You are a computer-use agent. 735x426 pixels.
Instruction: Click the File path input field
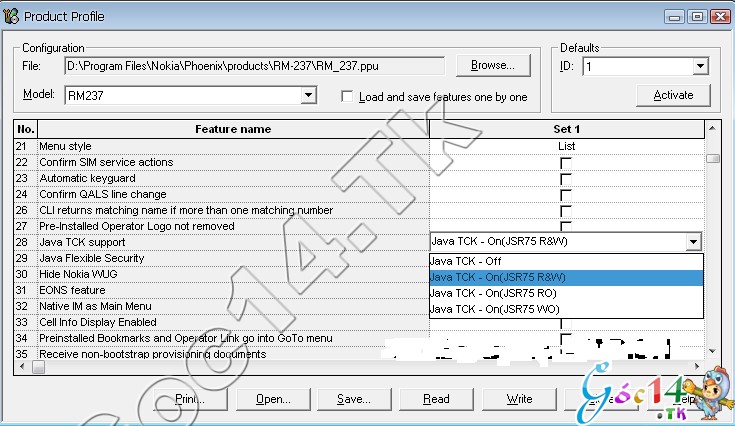pos(255,67)
